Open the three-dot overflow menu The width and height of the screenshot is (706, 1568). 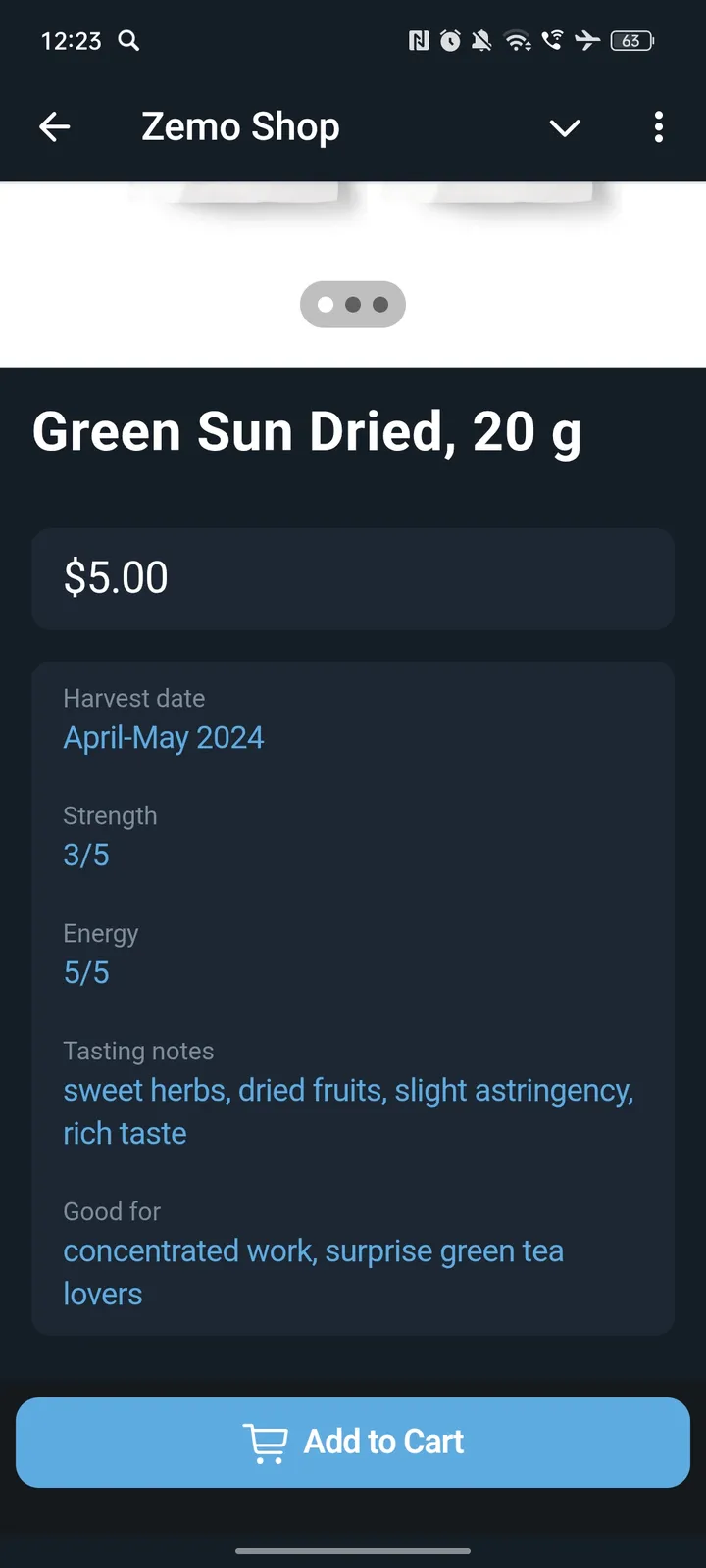click(x=658, y=126)
